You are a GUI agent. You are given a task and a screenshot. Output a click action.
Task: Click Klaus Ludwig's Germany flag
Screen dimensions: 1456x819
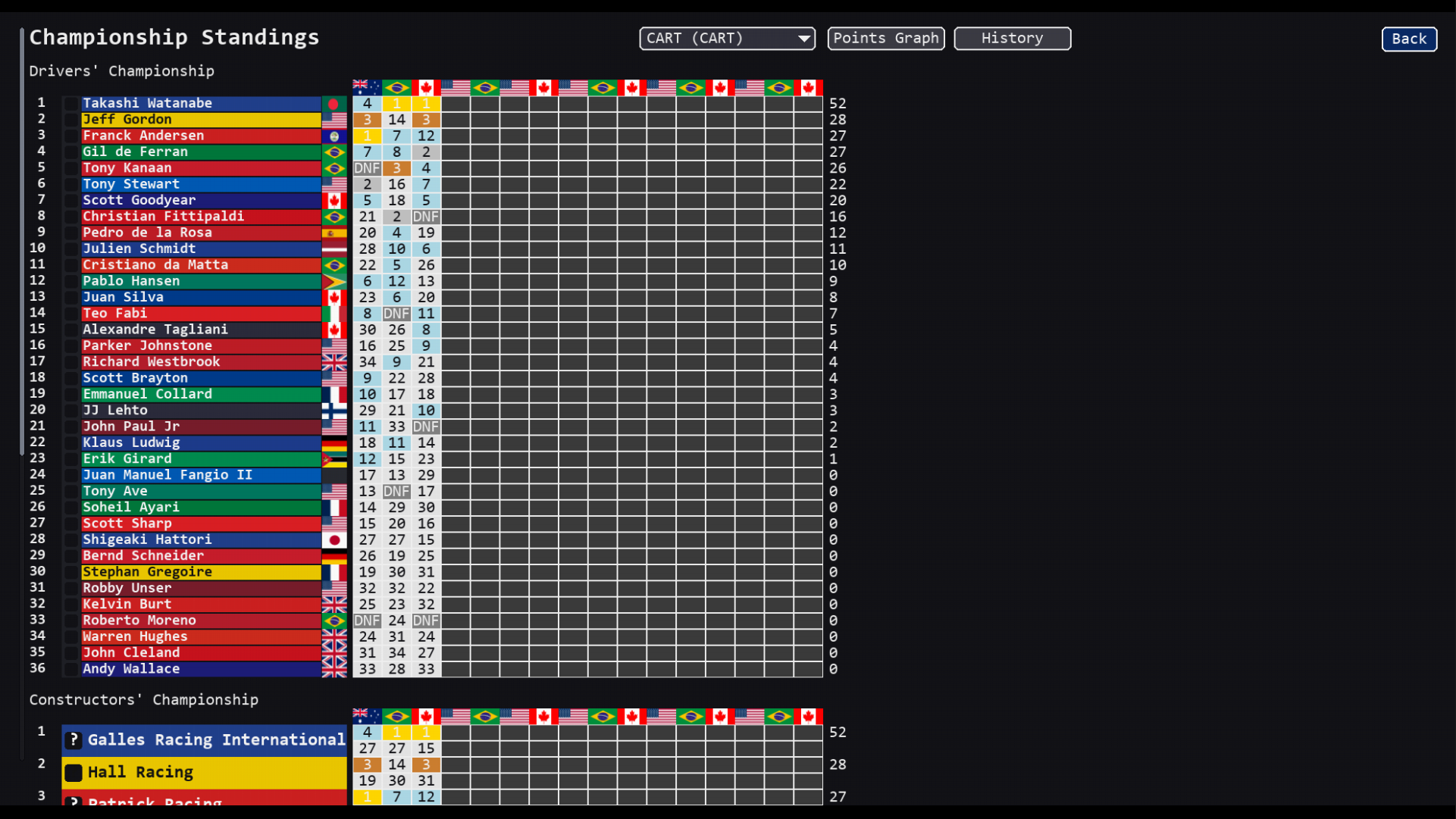(334, 443)
